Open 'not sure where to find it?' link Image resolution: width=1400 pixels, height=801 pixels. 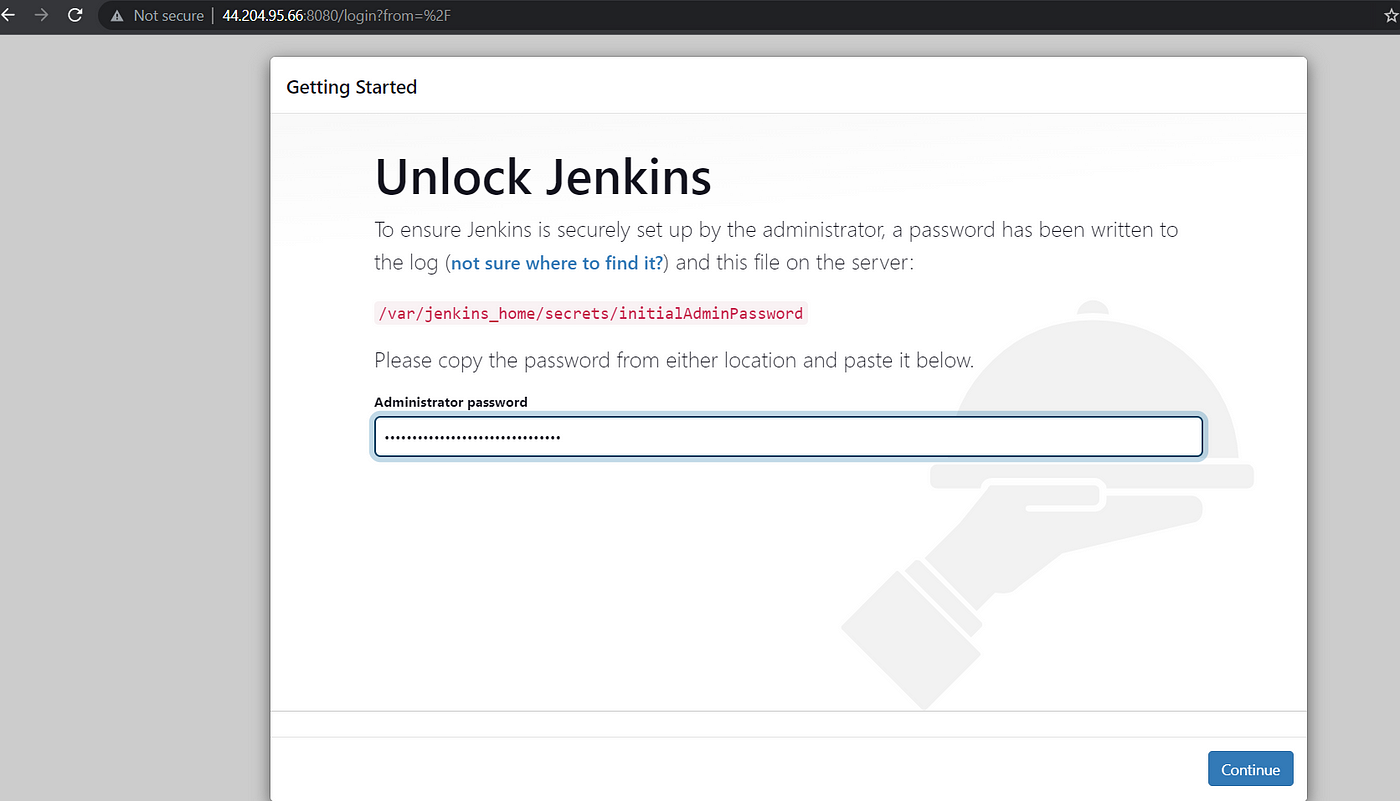(x=557, y=264)
